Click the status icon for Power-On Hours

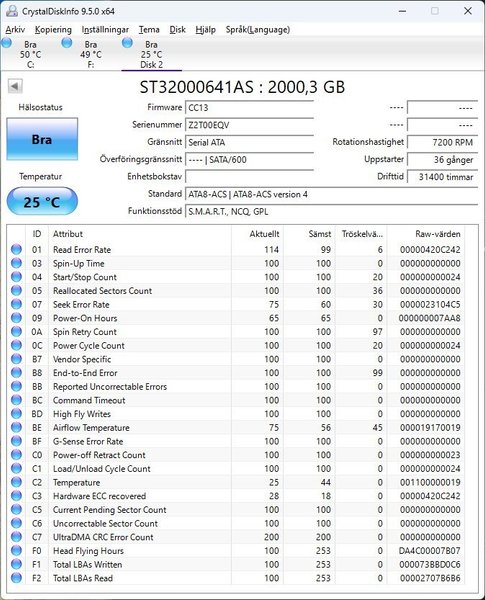16,318
